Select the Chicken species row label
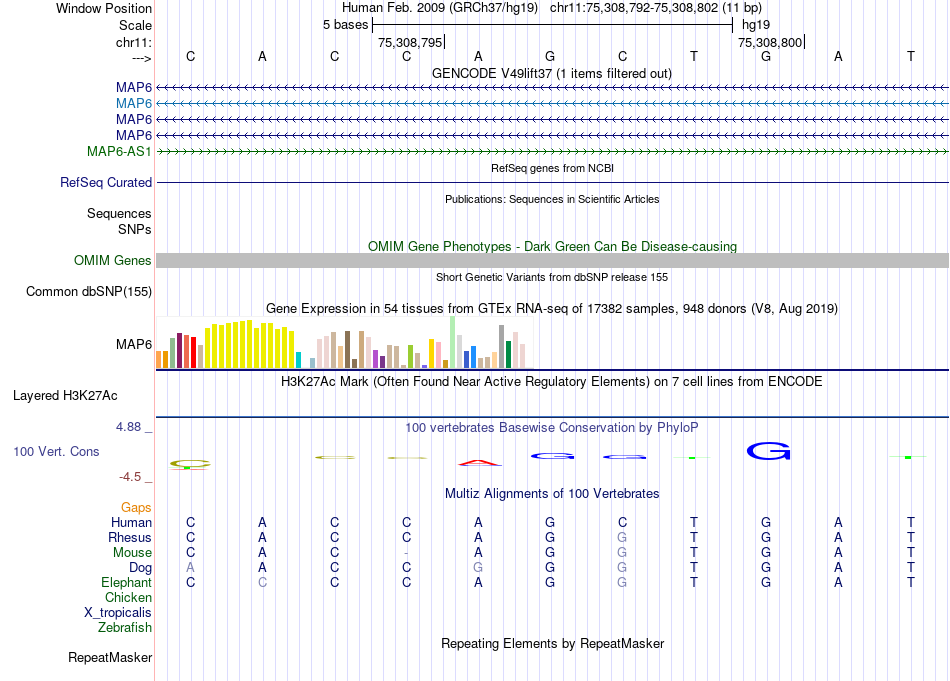The height and width of the screenshot is (681, 950). click(x=128, y=598)
